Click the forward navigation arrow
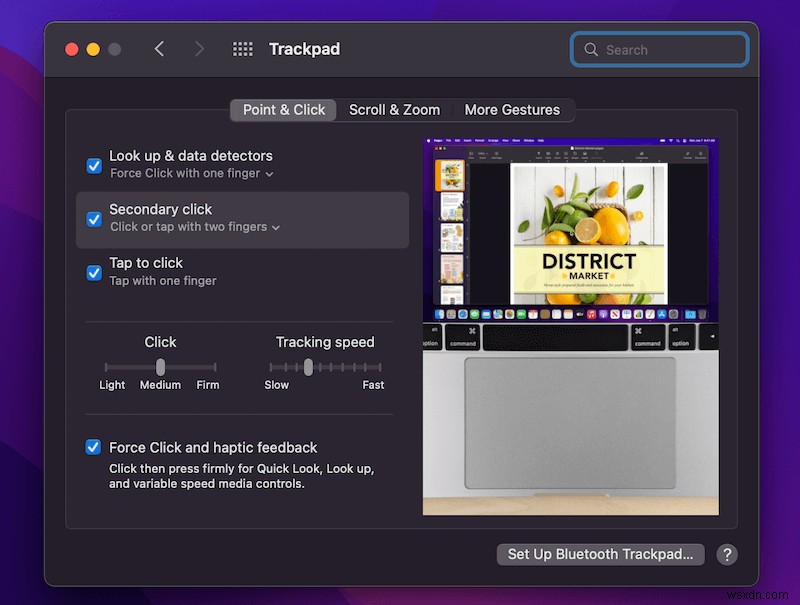 (x=199, y=48)
